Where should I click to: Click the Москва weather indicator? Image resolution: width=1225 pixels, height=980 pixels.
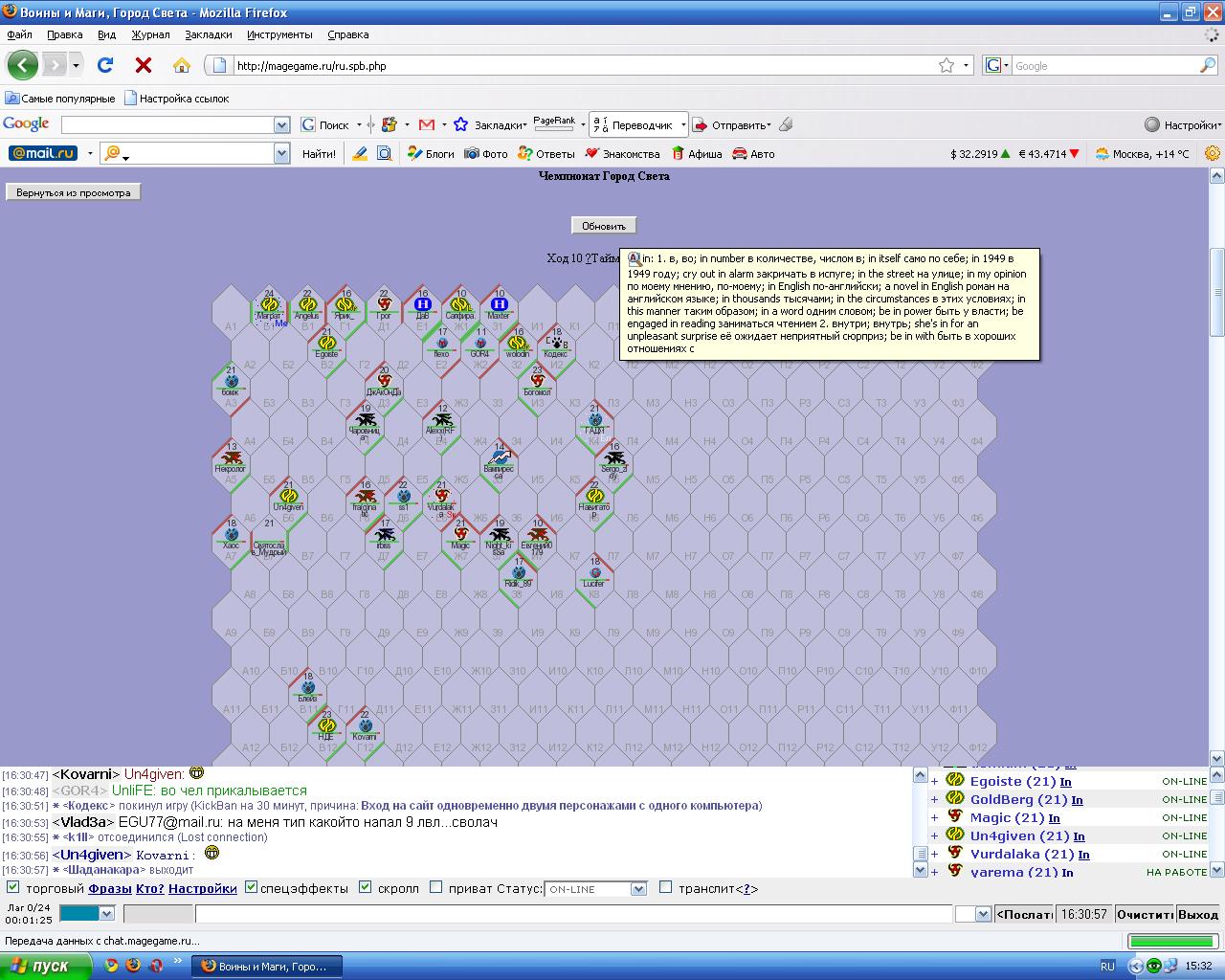(1142, 153)
